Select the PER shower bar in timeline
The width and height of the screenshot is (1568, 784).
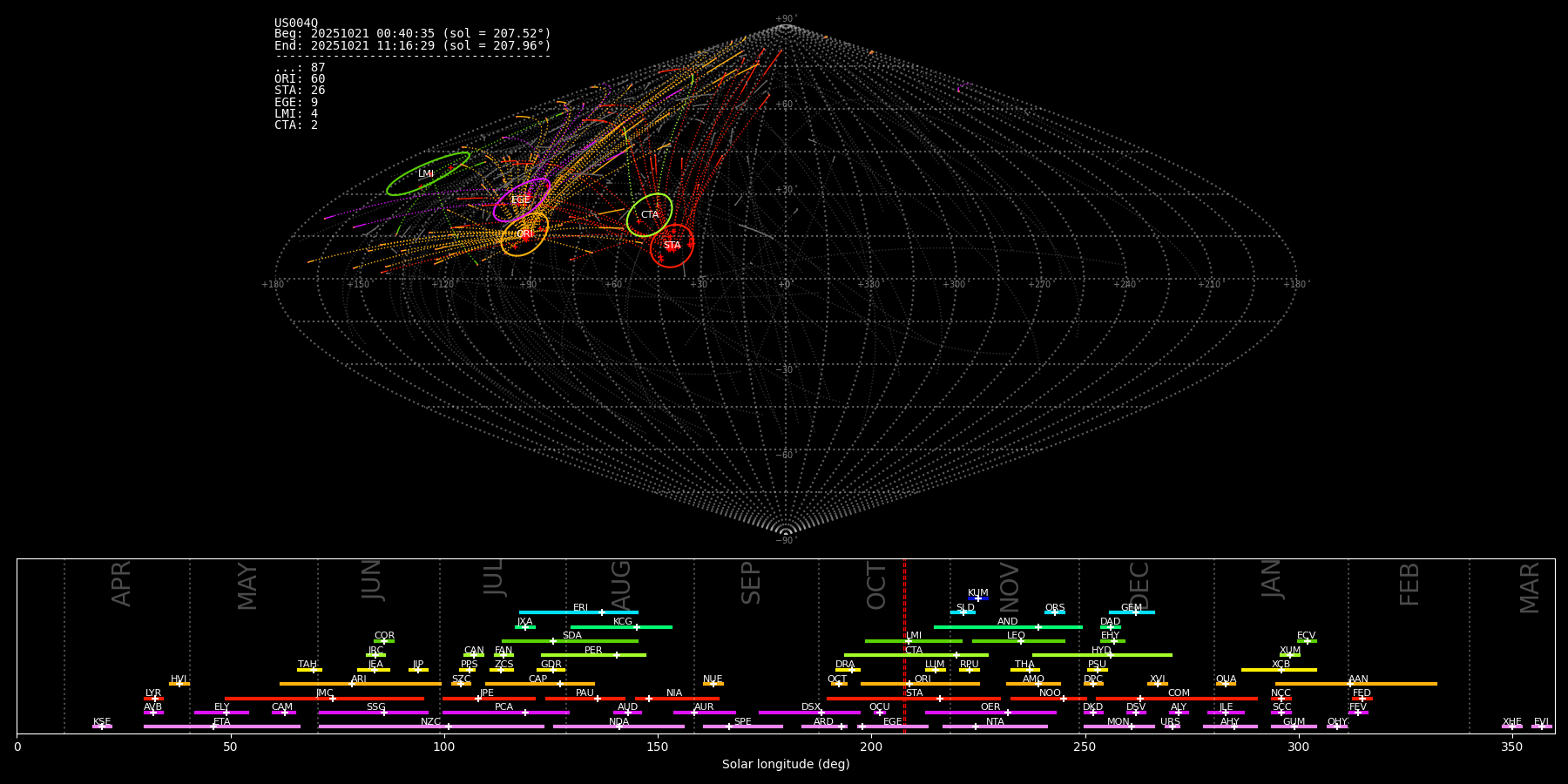coord(593,655)
